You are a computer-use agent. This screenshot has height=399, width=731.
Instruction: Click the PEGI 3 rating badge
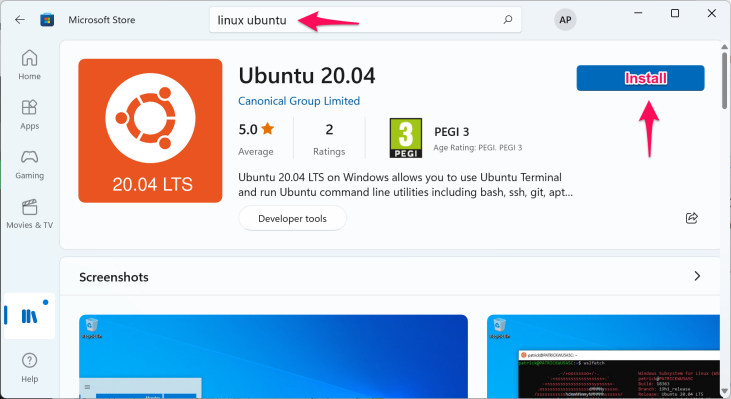(406, 138)
